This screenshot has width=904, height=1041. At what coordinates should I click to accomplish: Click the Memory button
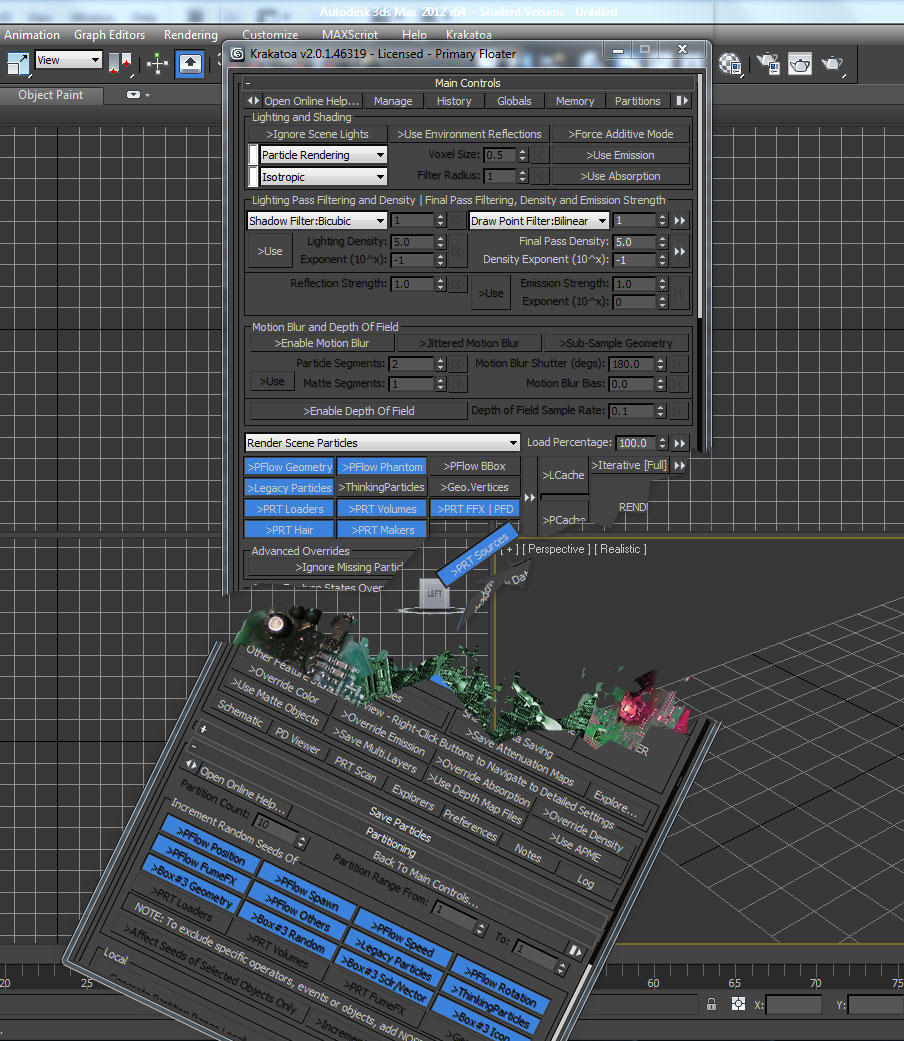click(x=575, y=101)
